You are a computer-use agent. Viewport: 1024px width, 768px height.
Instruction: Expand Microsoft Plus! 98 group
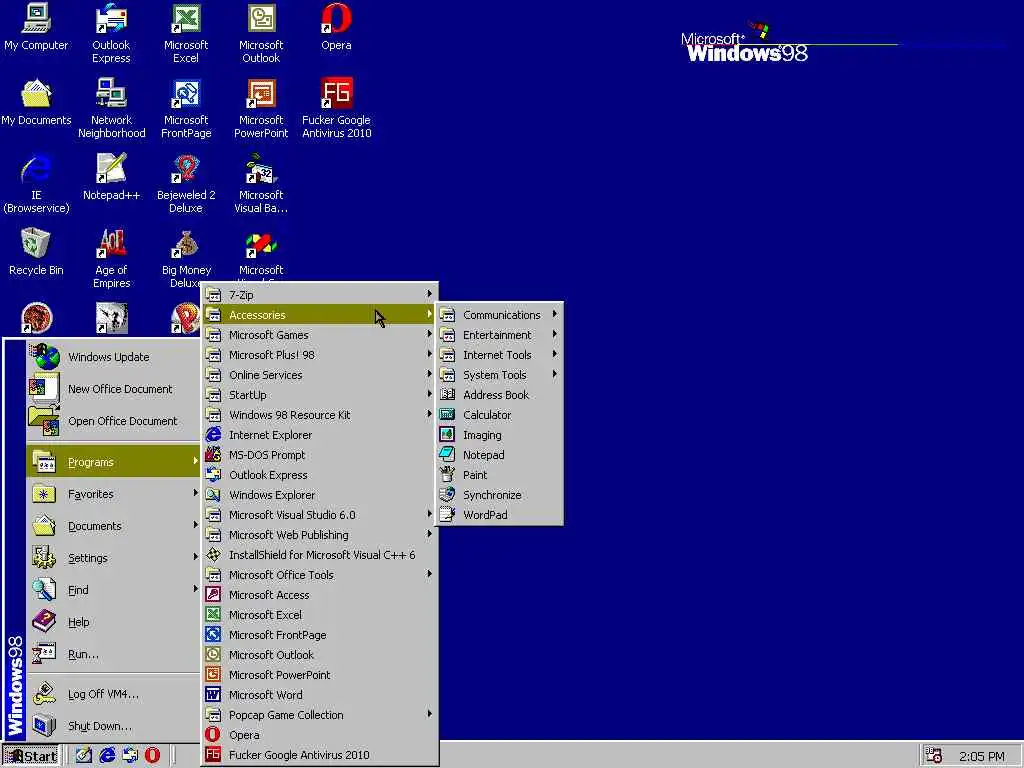click(319, 355)
